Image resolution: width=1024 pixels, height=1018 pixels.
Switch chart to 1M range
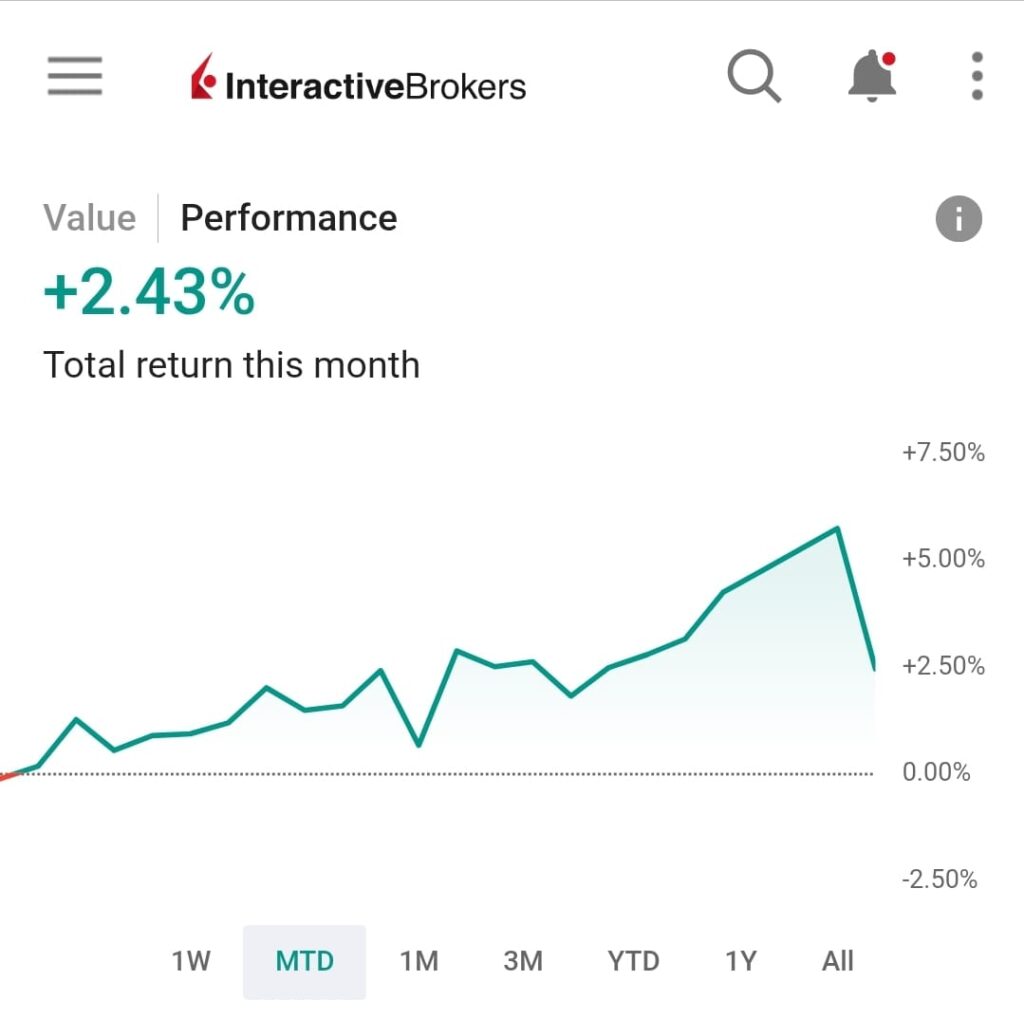tap(419, 962)
